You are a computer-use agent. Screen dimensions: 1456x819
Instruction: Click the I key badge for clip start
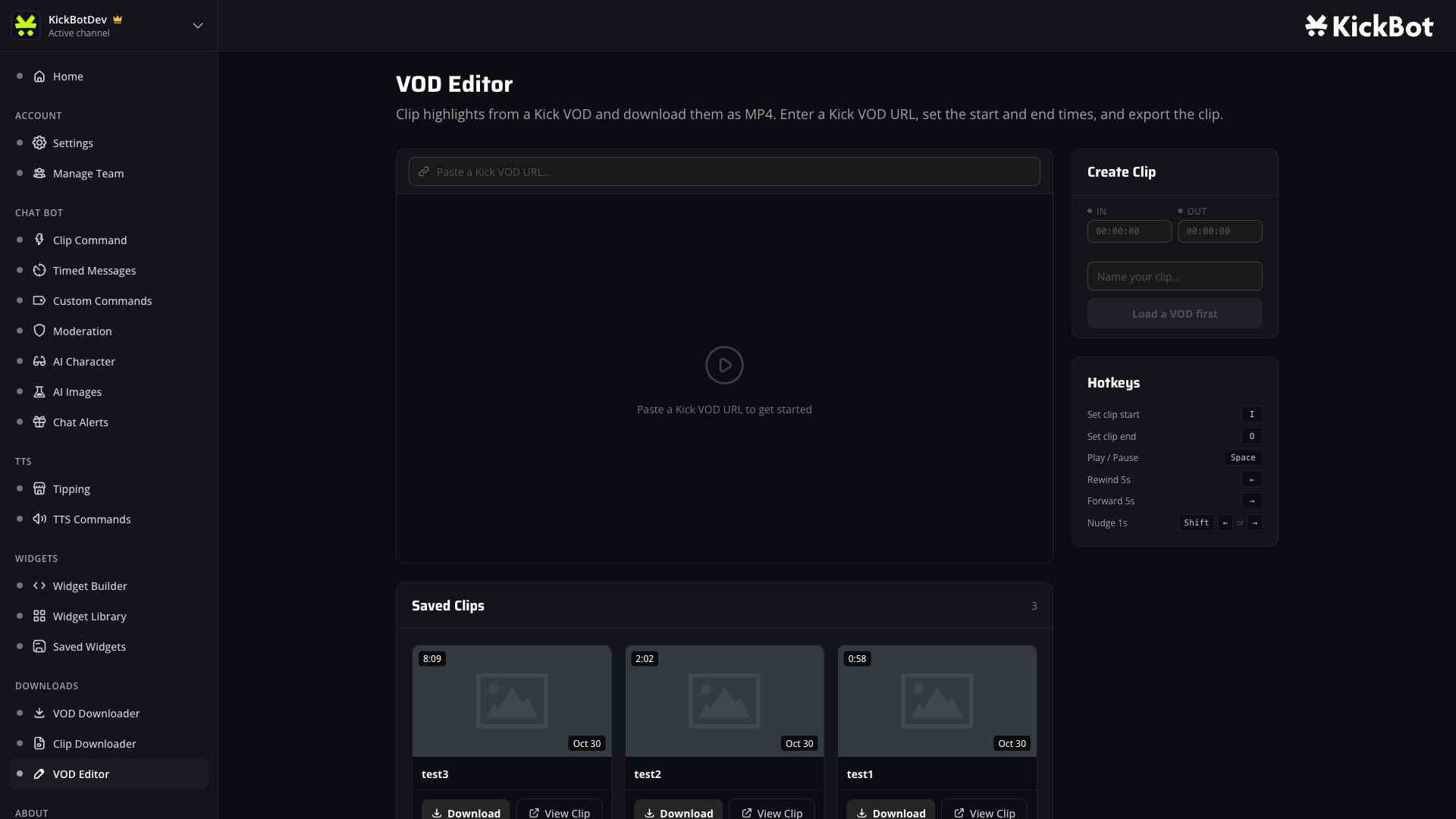(1252, 414)
